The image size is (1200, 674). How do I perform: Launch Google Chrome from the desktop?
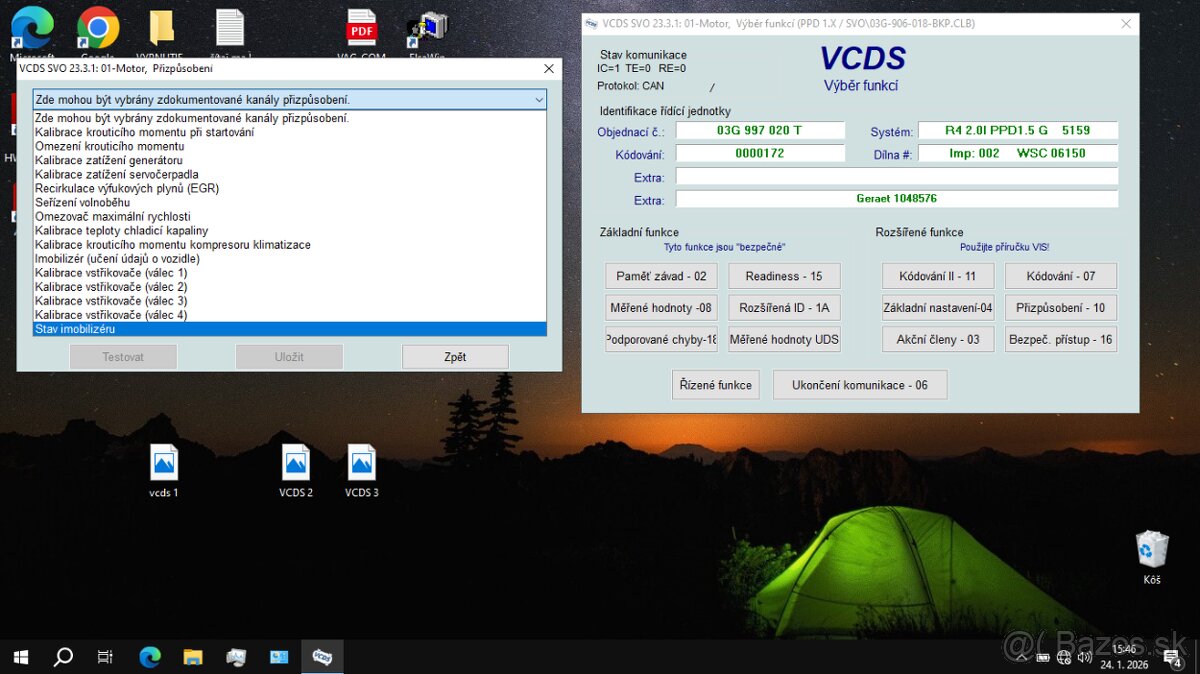[x=97, y=29]
